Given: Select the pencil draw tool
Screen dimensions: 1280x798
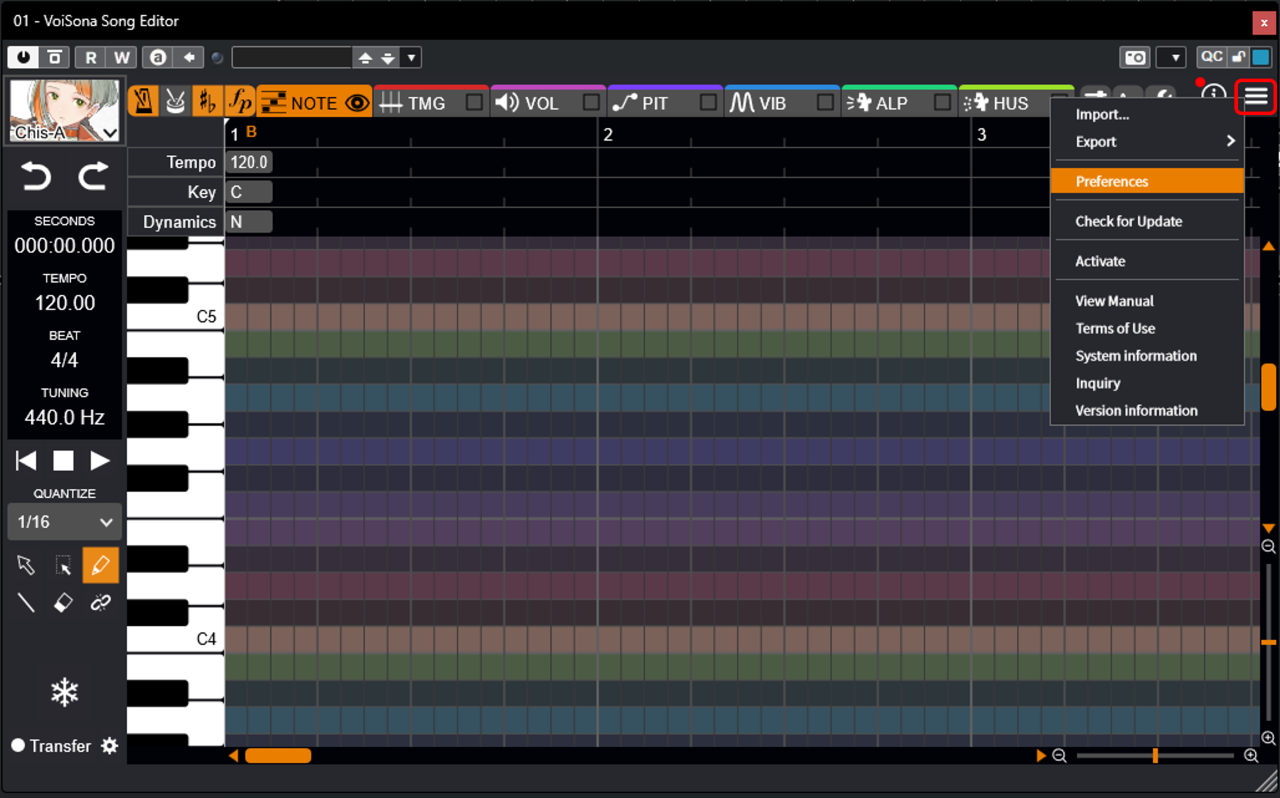Looking at the screenshot, I should point(100,565).
